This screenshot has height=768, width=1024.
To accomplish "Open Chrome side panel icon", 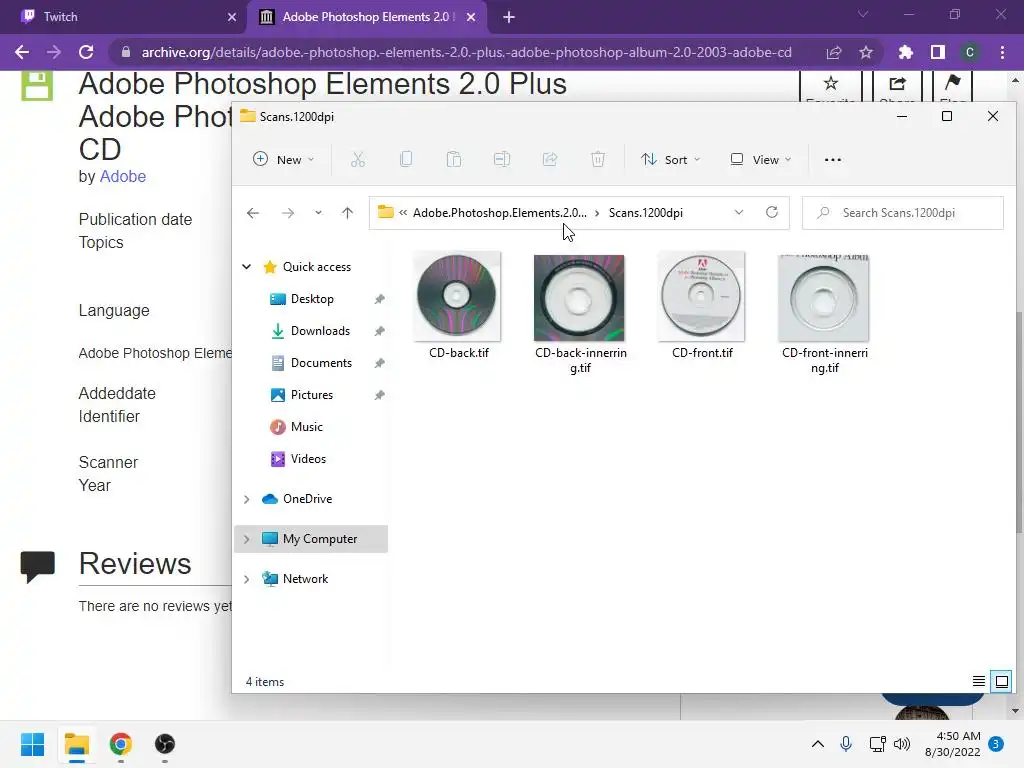I will tap(938, 52).
